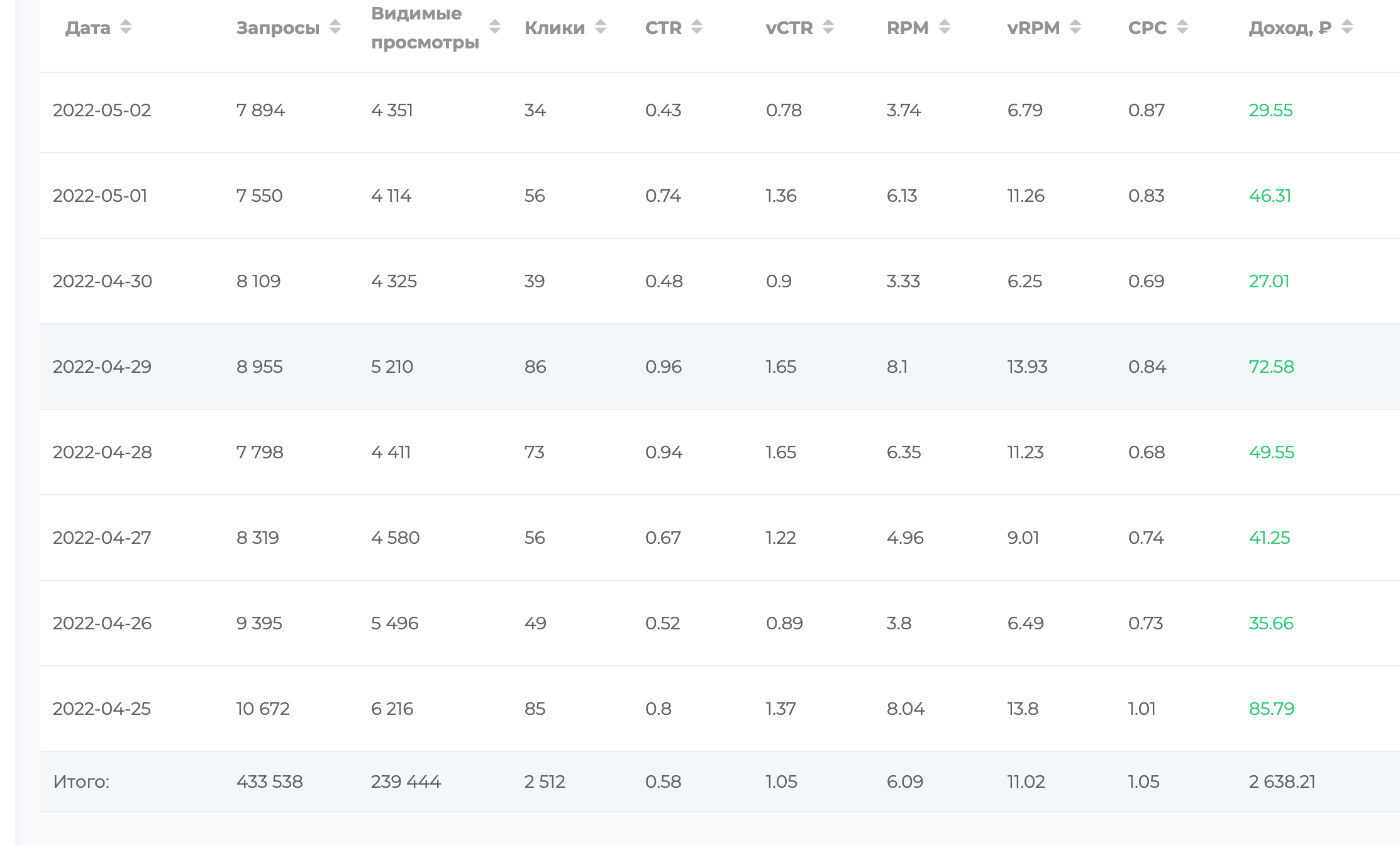The height and width of the screenshot is (845, 1400).
Task: Click the vRPM sort arrows
Action: coord(1075,27)
